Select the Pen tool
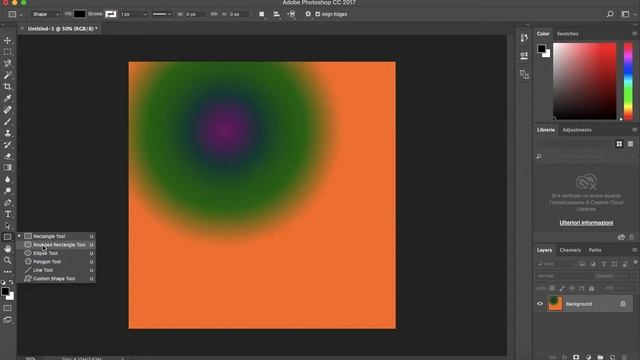This screenshot has height=360, width=640. coord(7,202)
